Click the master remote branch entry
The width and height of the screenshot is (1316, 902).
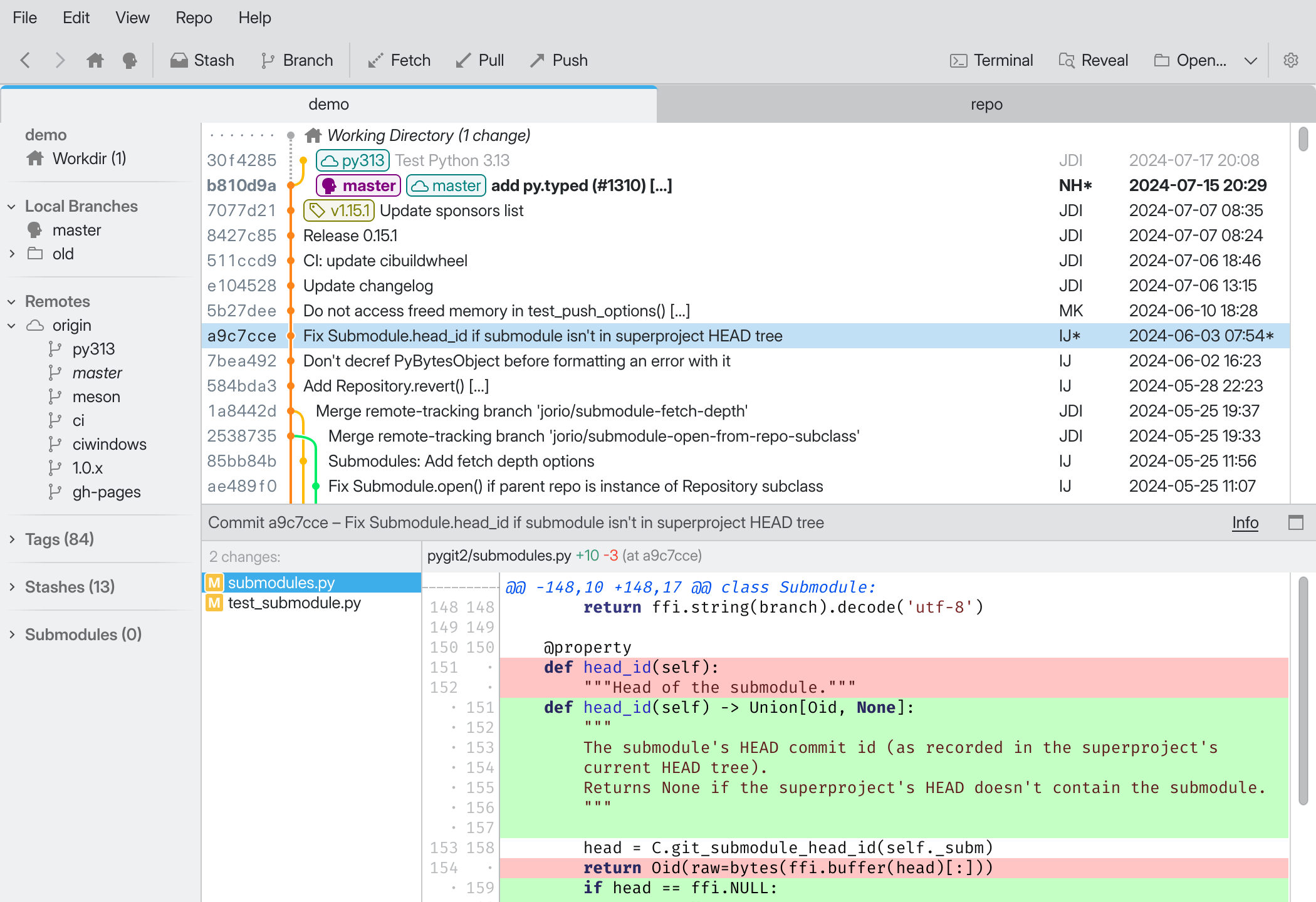(x=97, y=372)
